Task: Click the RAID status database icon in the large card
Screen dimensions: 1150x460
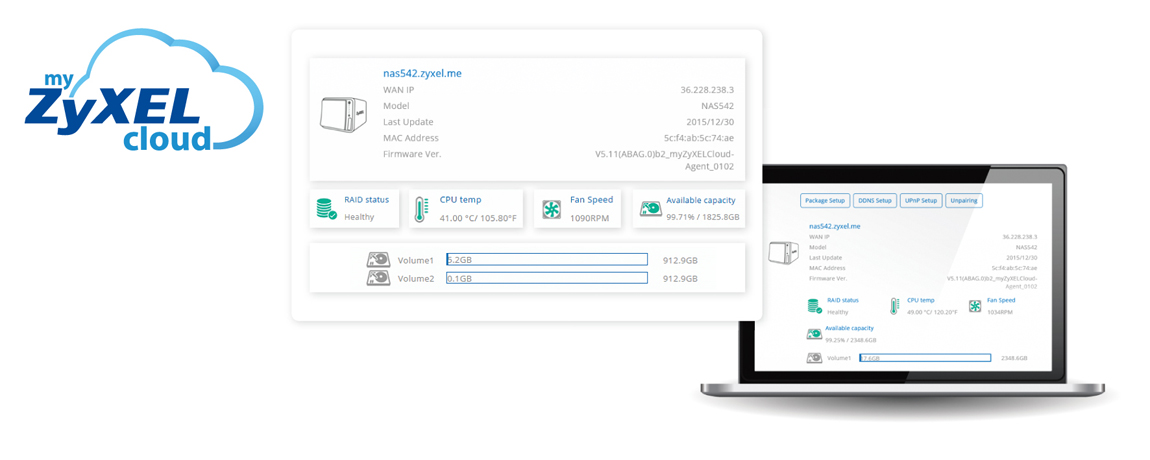Action: 326,208
